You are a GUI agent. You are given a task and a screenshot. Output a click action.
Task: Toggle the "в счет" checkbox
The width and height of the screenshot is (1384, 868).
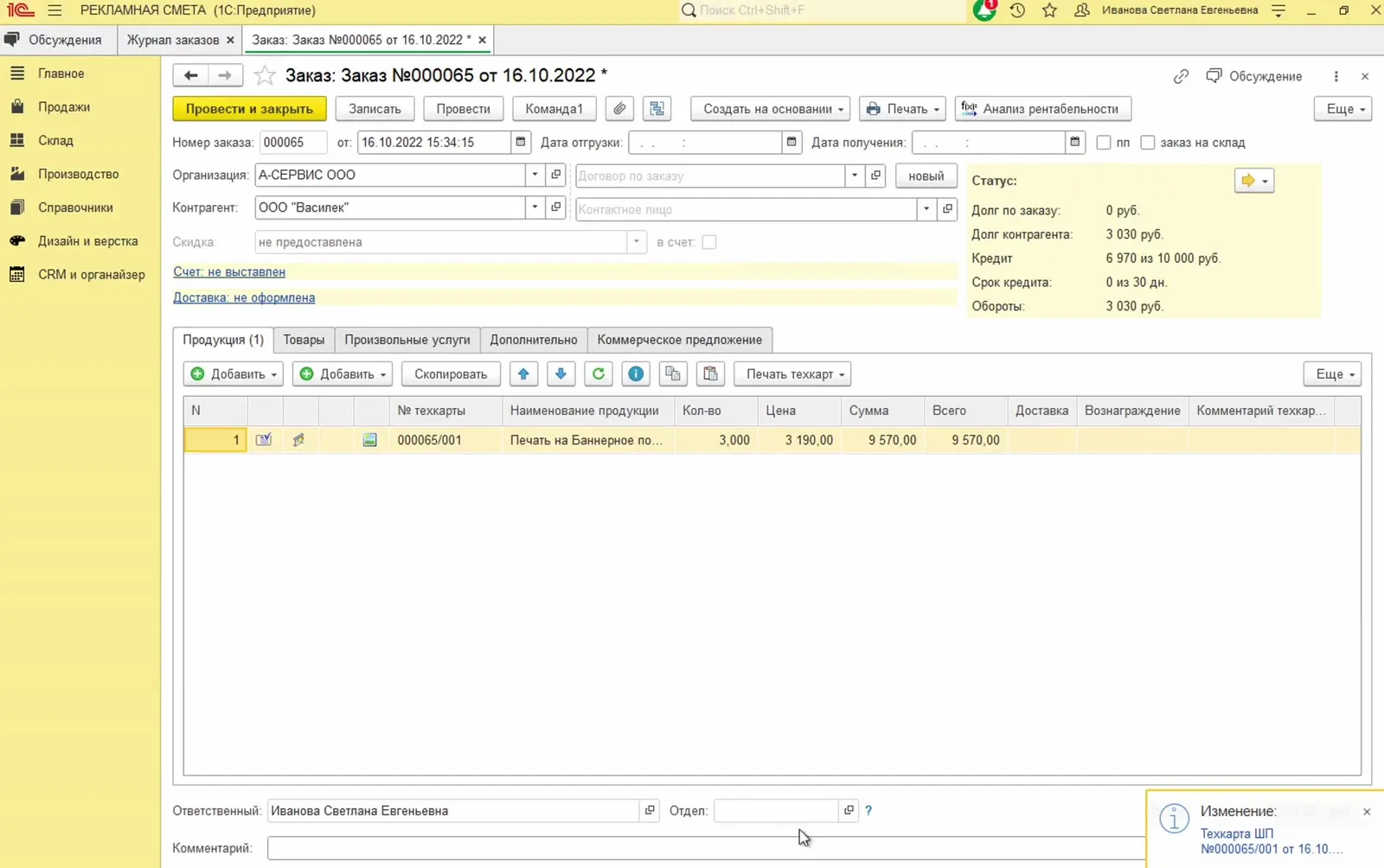709,242
